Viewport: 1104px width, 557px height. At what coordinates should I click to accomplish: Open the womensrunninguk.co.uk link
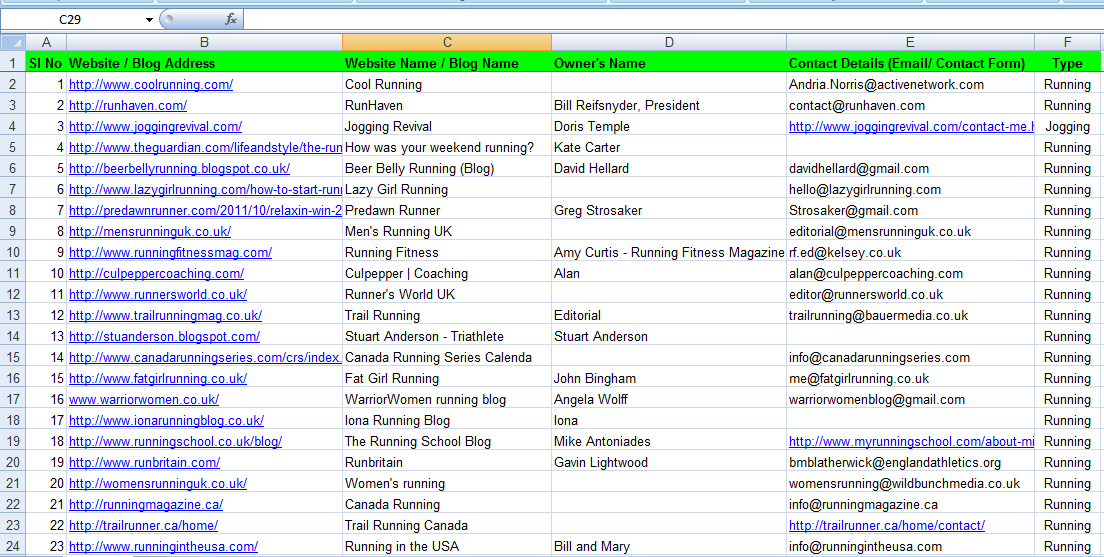click(x=158, y=484)
